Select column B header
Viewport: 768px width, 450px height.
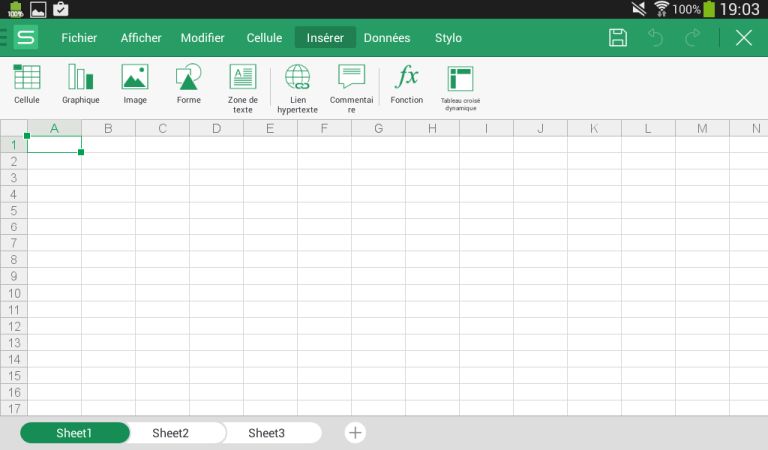[108, 128]
